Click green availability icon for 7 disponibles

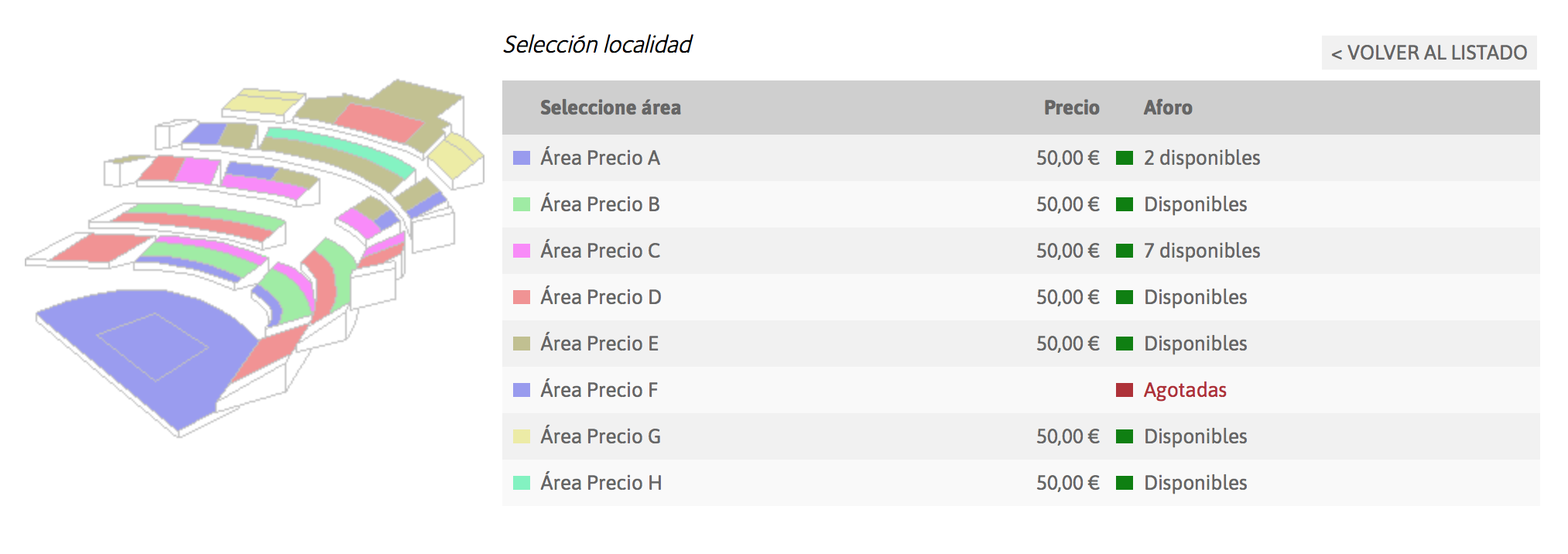1125,251
